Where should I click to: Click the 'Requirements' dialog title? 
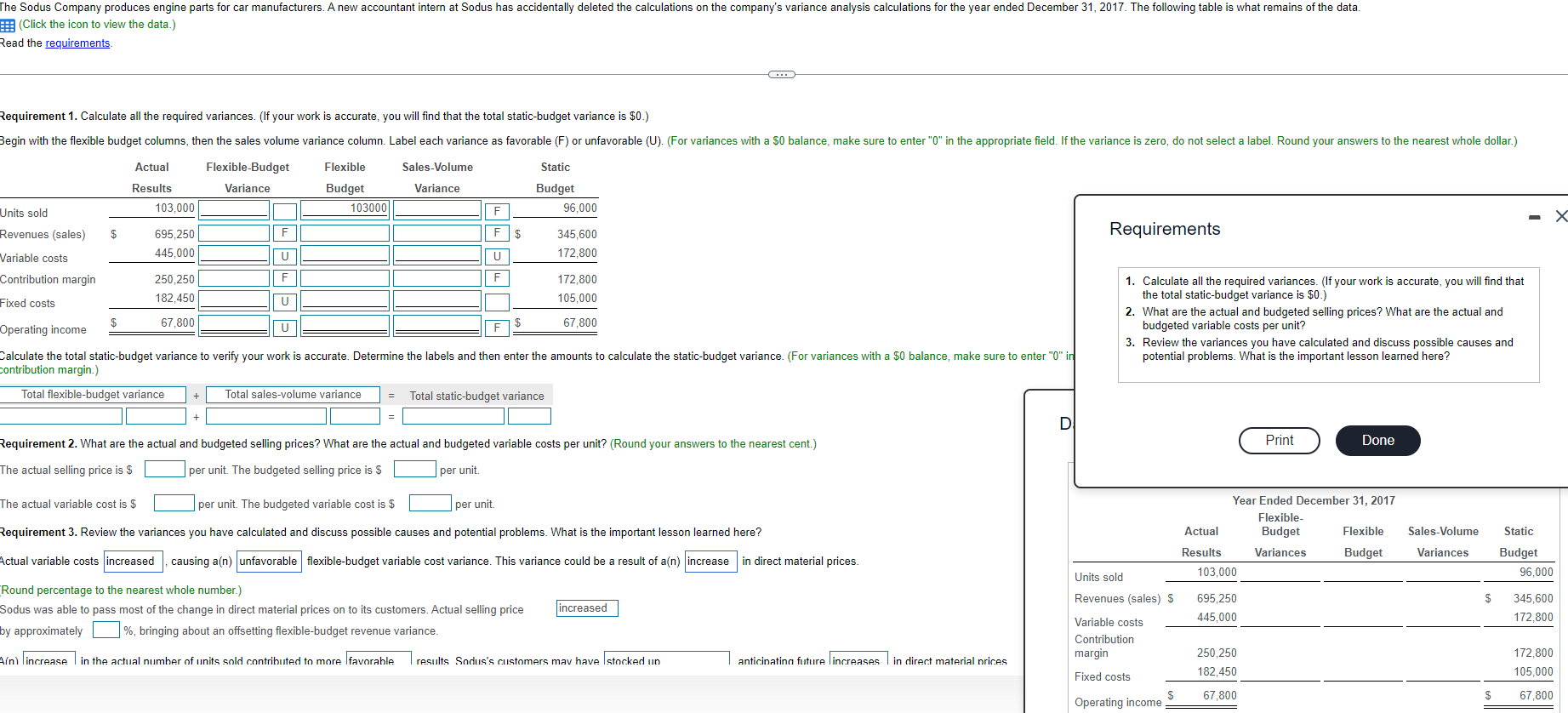point(1165,229)
